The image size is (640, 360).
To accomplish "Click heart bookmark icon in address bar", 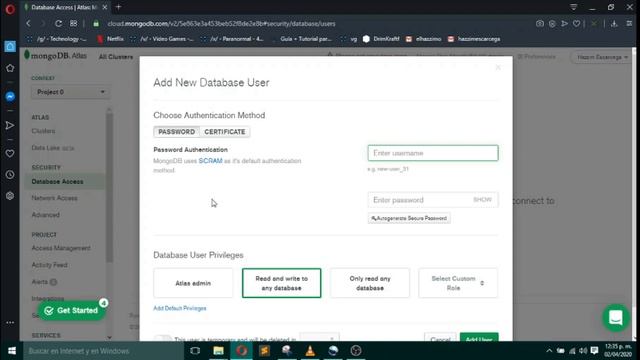I will (x=576, y=24).
